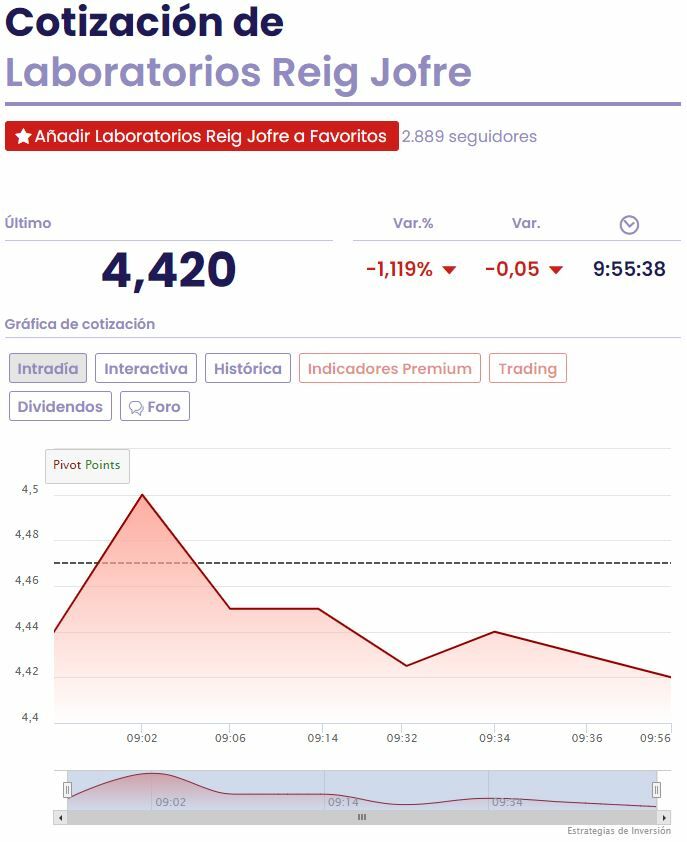Click the Var. column label

pos(526,223)
